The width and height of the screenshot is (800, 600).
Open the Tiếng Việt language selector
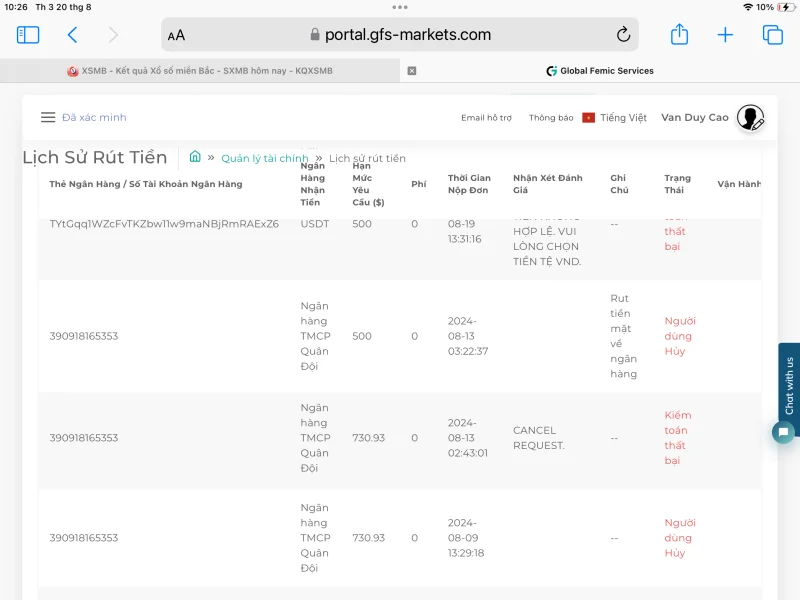click(x=615, y=118)
